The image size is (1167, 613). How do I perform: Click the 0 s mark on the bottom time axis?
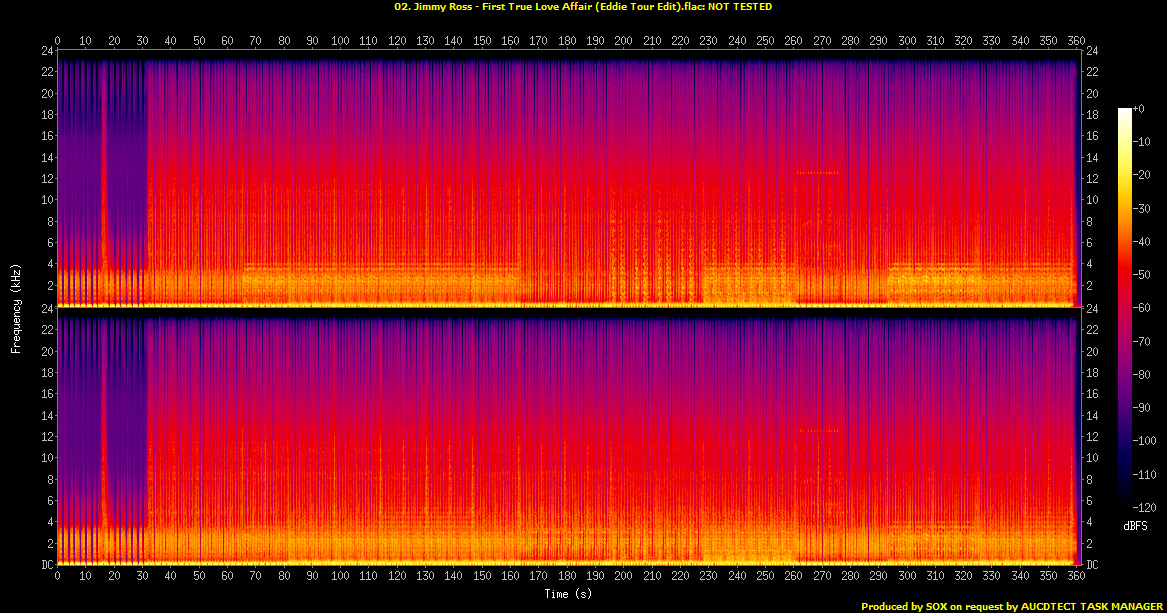(57, 578)
